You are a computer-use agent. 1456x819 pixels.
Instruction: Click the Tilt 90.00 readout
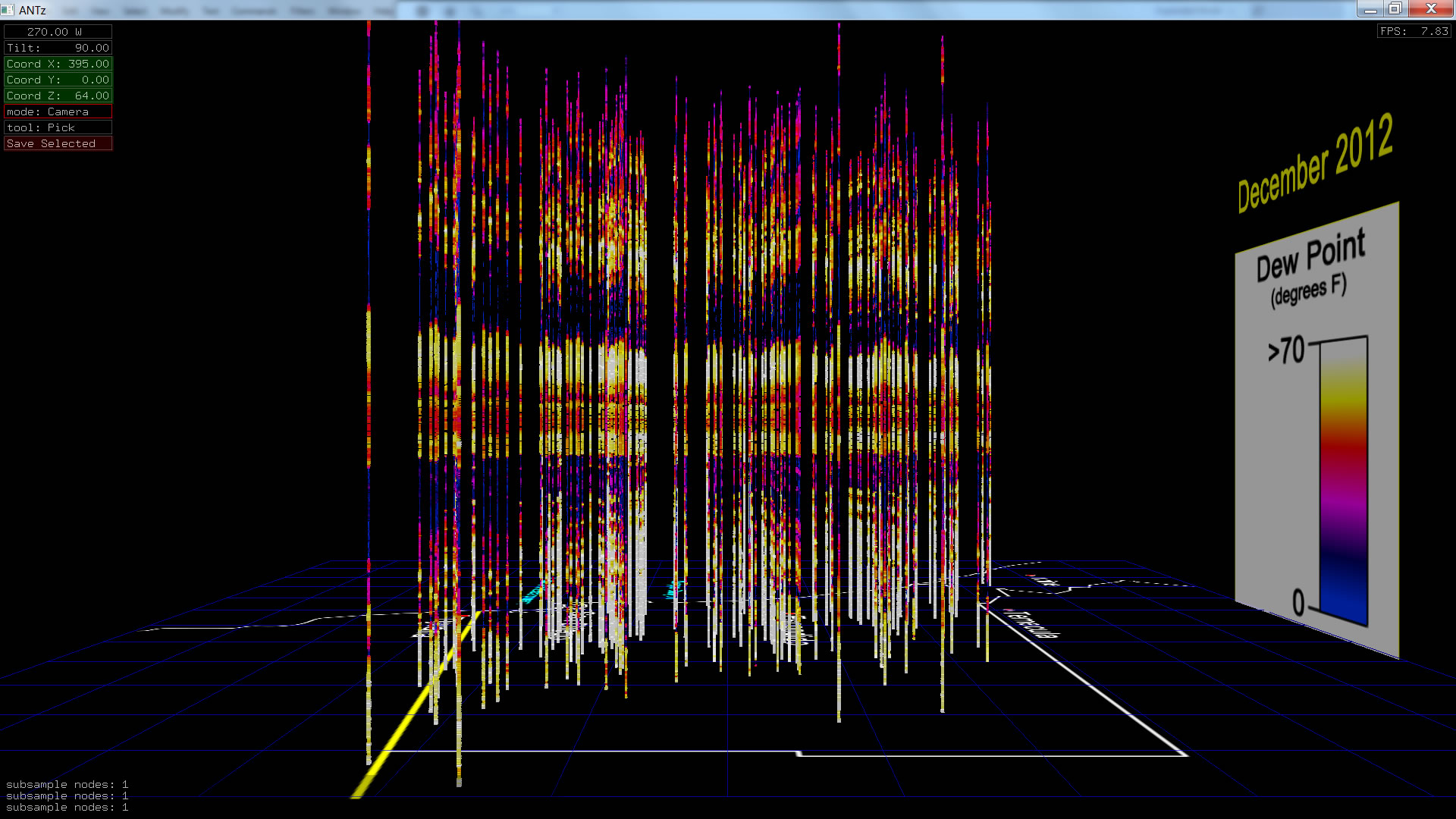pyautogui.click(x=58, y=48)
